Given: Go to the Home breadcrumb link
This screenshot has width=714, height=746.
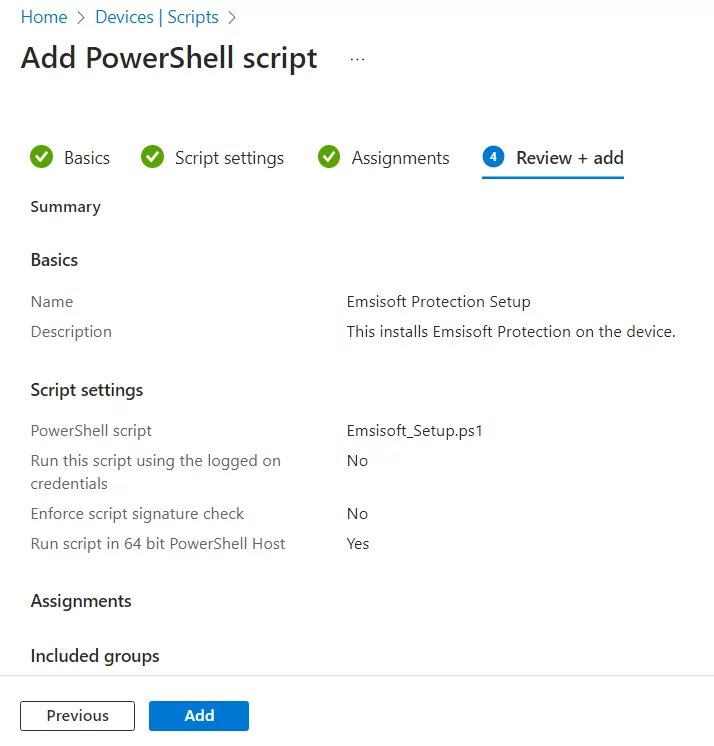Looking at the screenshot, I should pyautogui.click(x=44, y=17).
